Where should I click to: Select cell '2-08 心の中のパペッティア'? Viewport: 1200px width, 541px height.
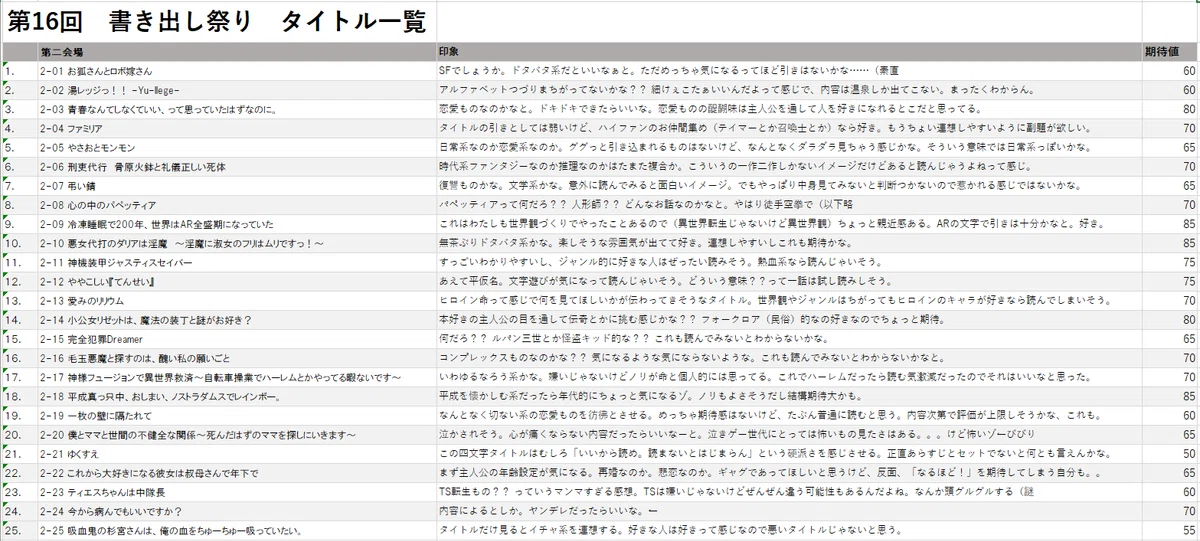(237, 205)
